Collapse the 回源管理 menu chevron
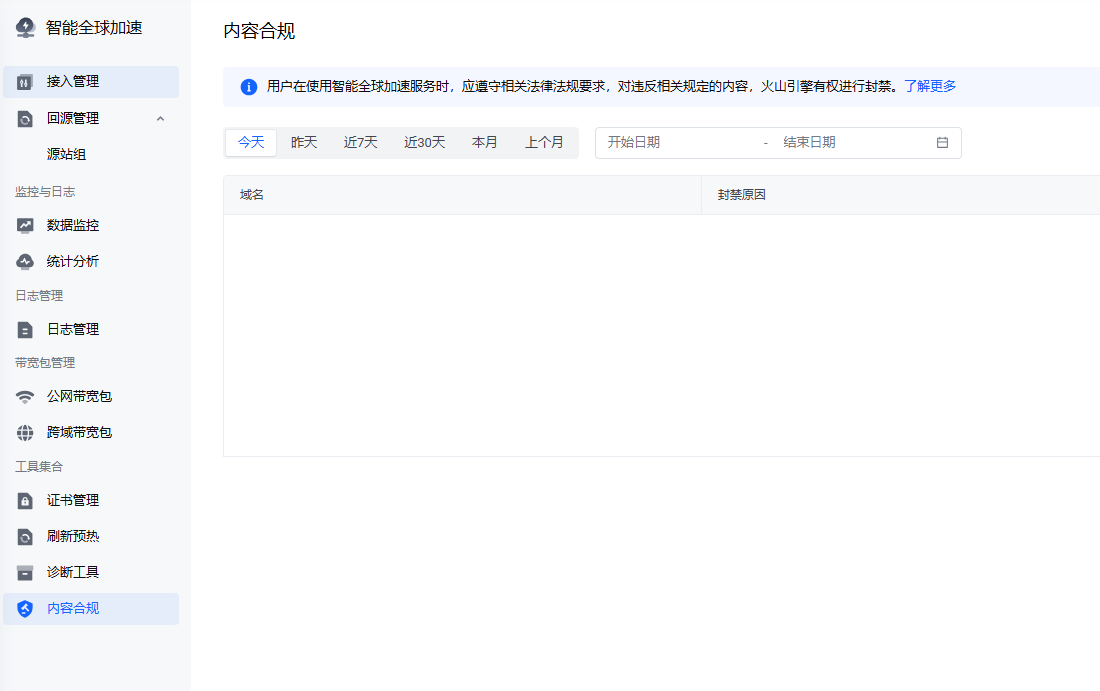The width and height of the screenshot is (1100, 691). pyautogui.click(x=160, y=119)
